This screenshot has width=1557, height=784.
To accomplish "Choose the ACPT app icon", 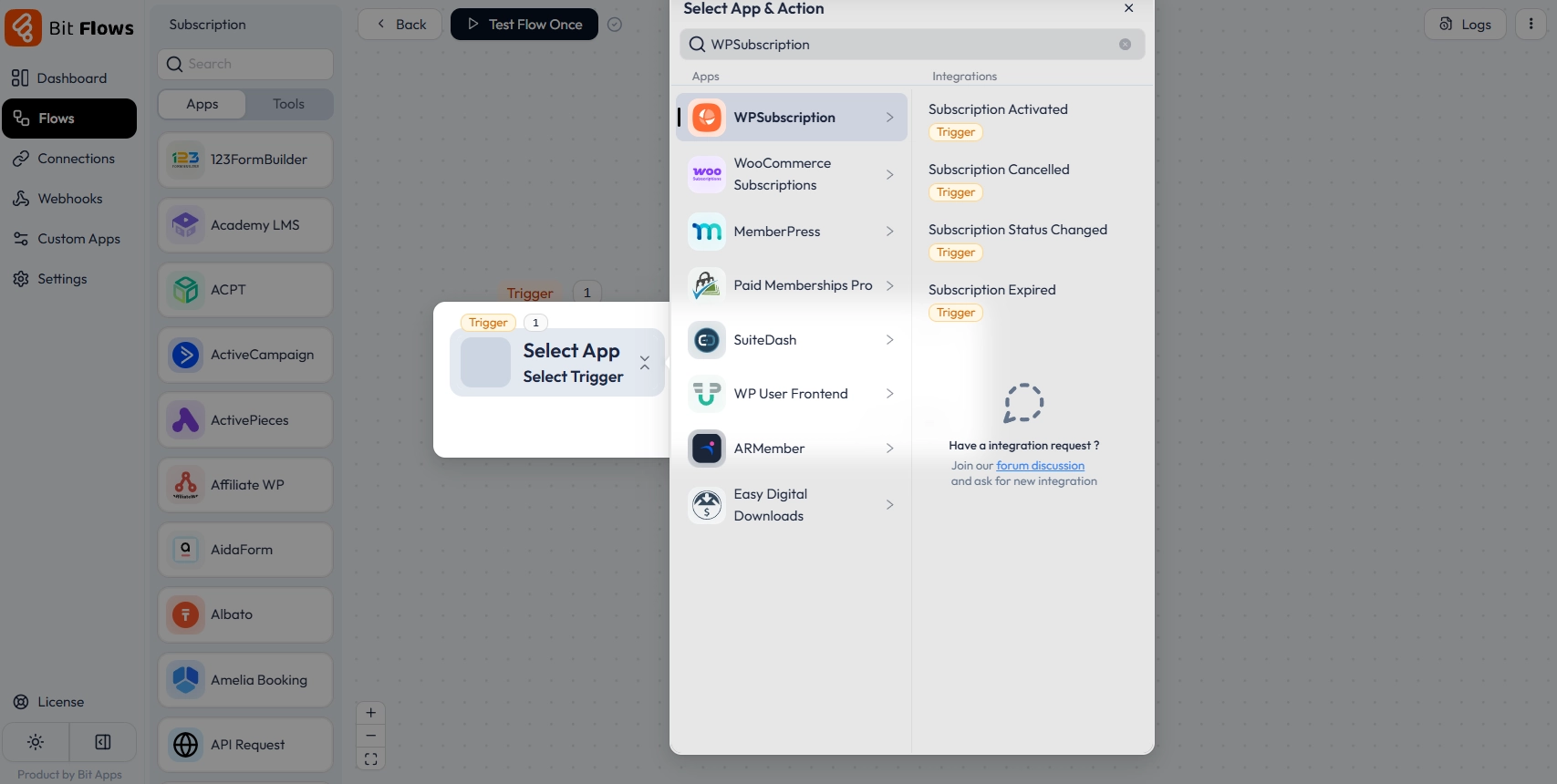I will click(186, 290).
